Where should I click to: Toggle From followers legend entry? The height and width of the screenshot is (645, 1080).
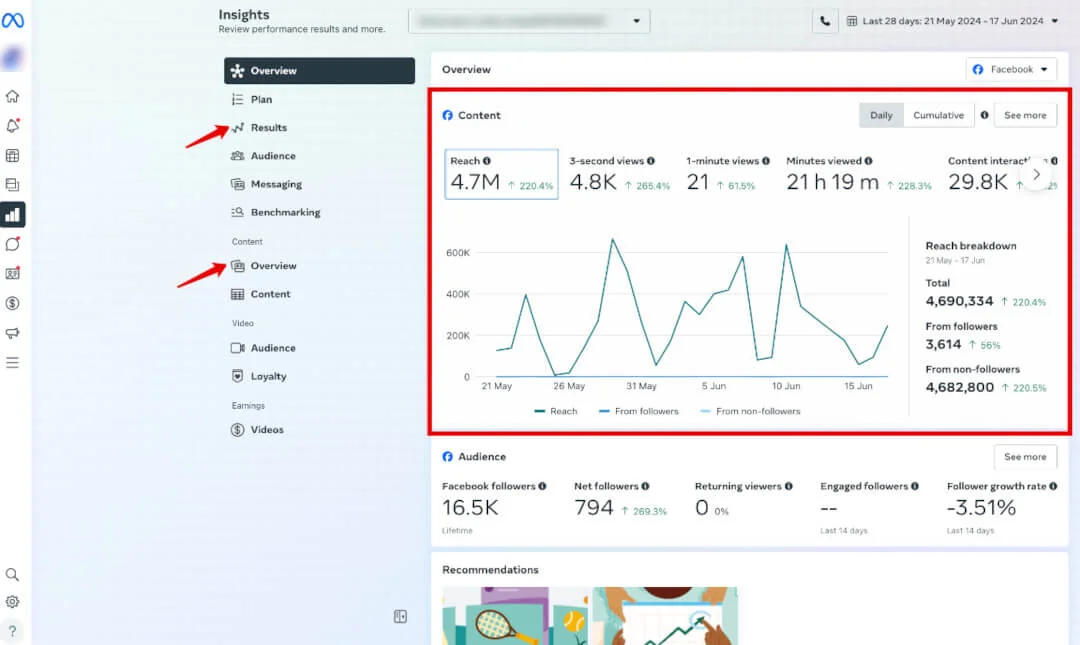point(638,411)
